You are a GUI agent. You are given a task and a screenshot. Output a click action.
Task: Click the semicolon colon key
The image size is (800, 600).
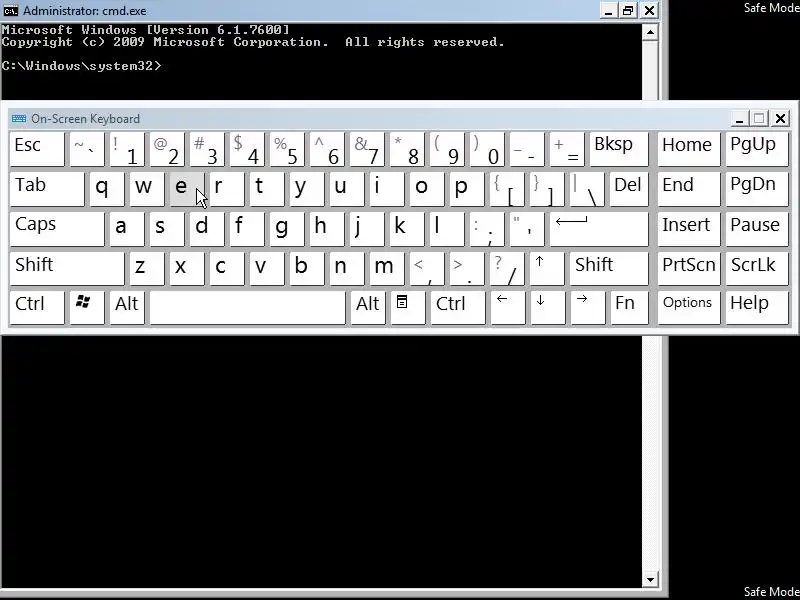click(x=487, y=229)
